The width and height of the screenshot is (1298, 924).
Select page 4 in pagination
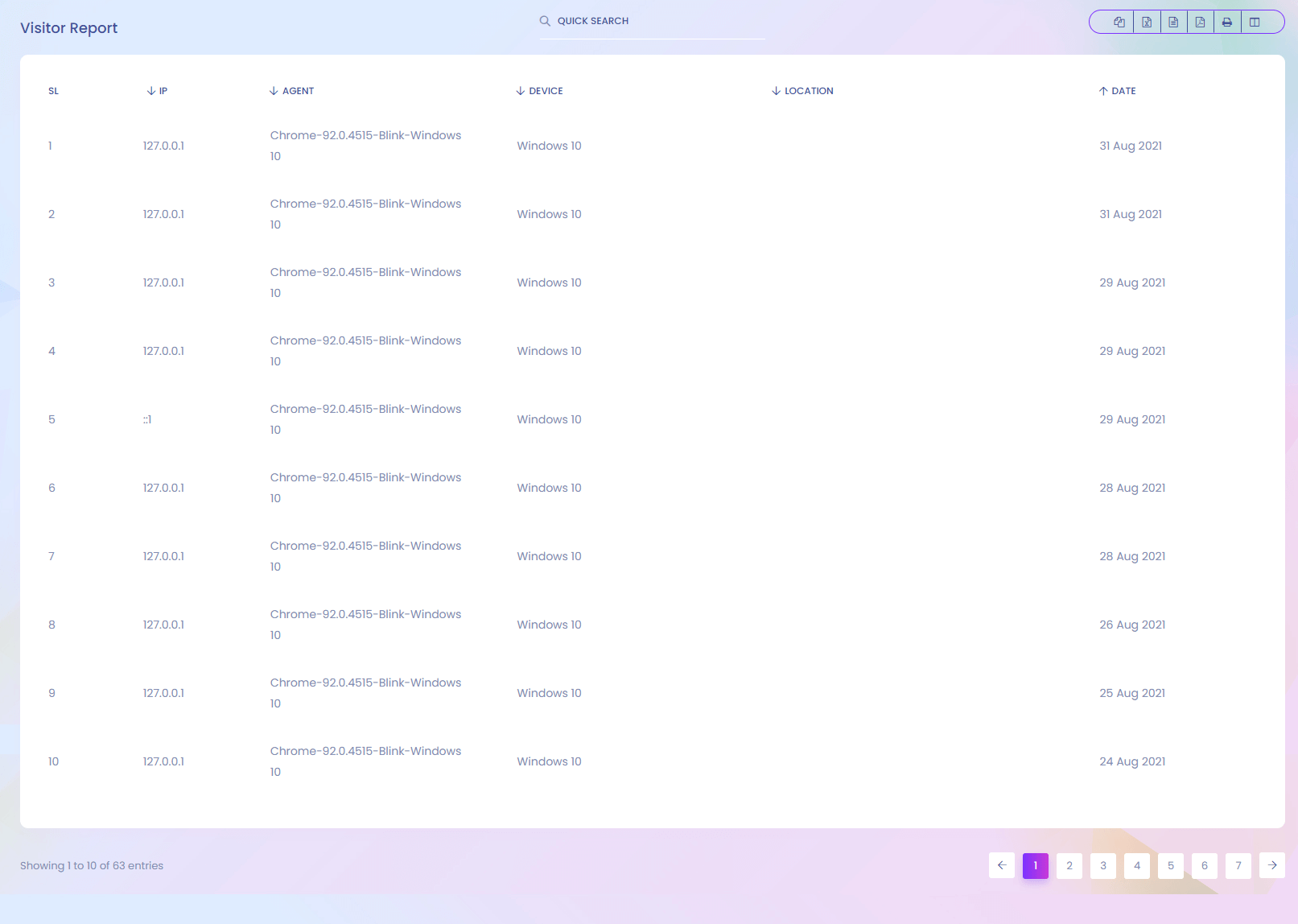click(1137, 865)
